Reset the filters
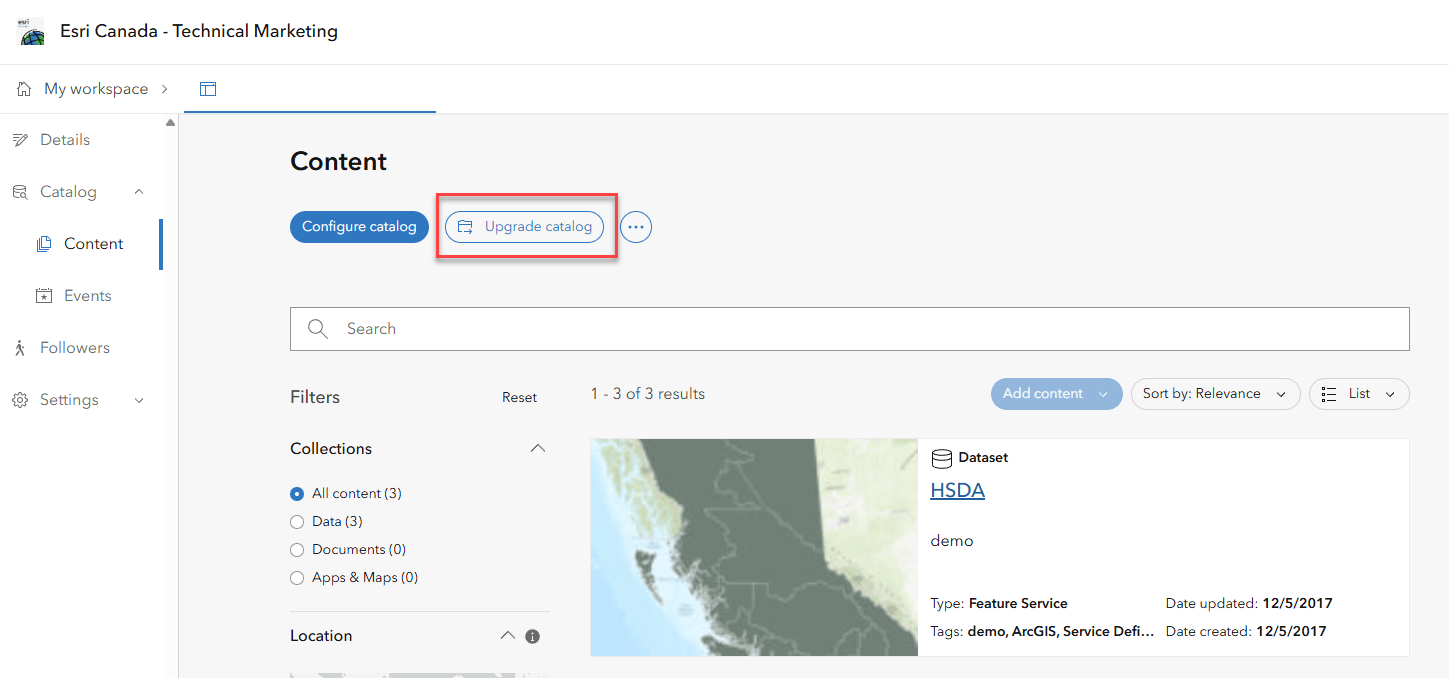 [519, 398]
